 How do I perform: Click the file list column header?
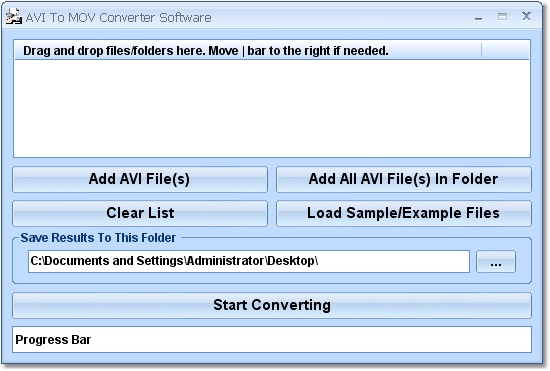248,51
